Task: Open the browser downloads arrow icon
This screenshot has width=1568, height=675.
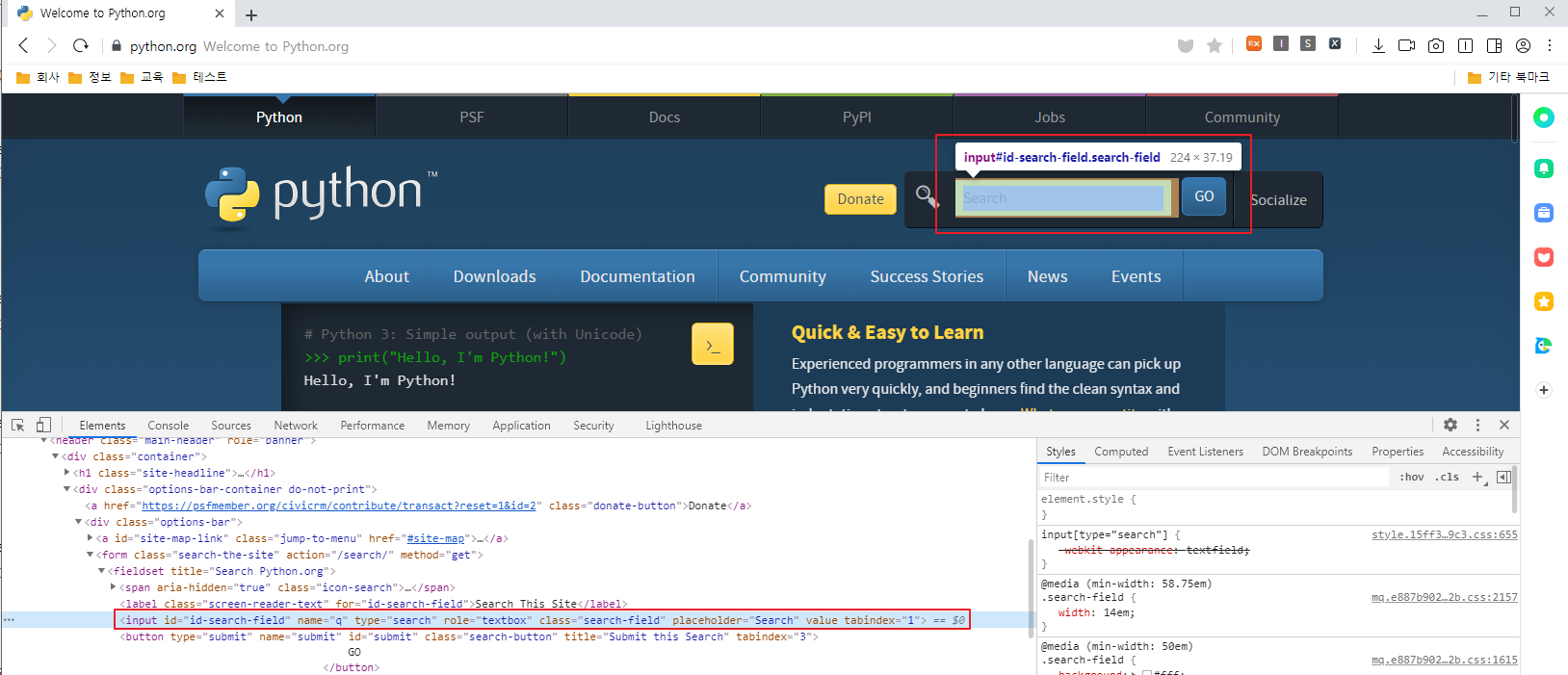Action: (1378, 45)
